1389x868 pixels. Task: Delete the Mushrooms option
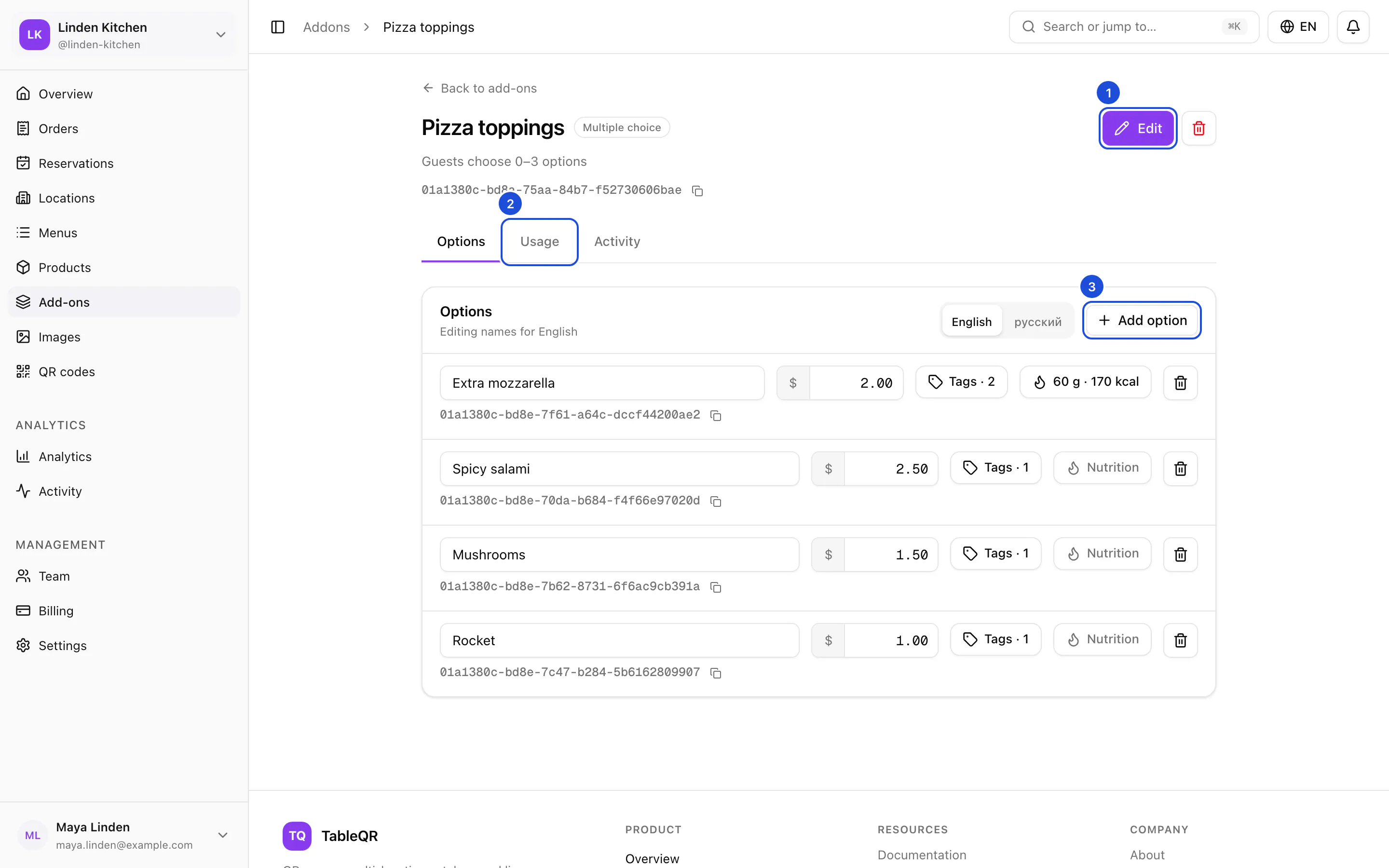coord(1180,555)
